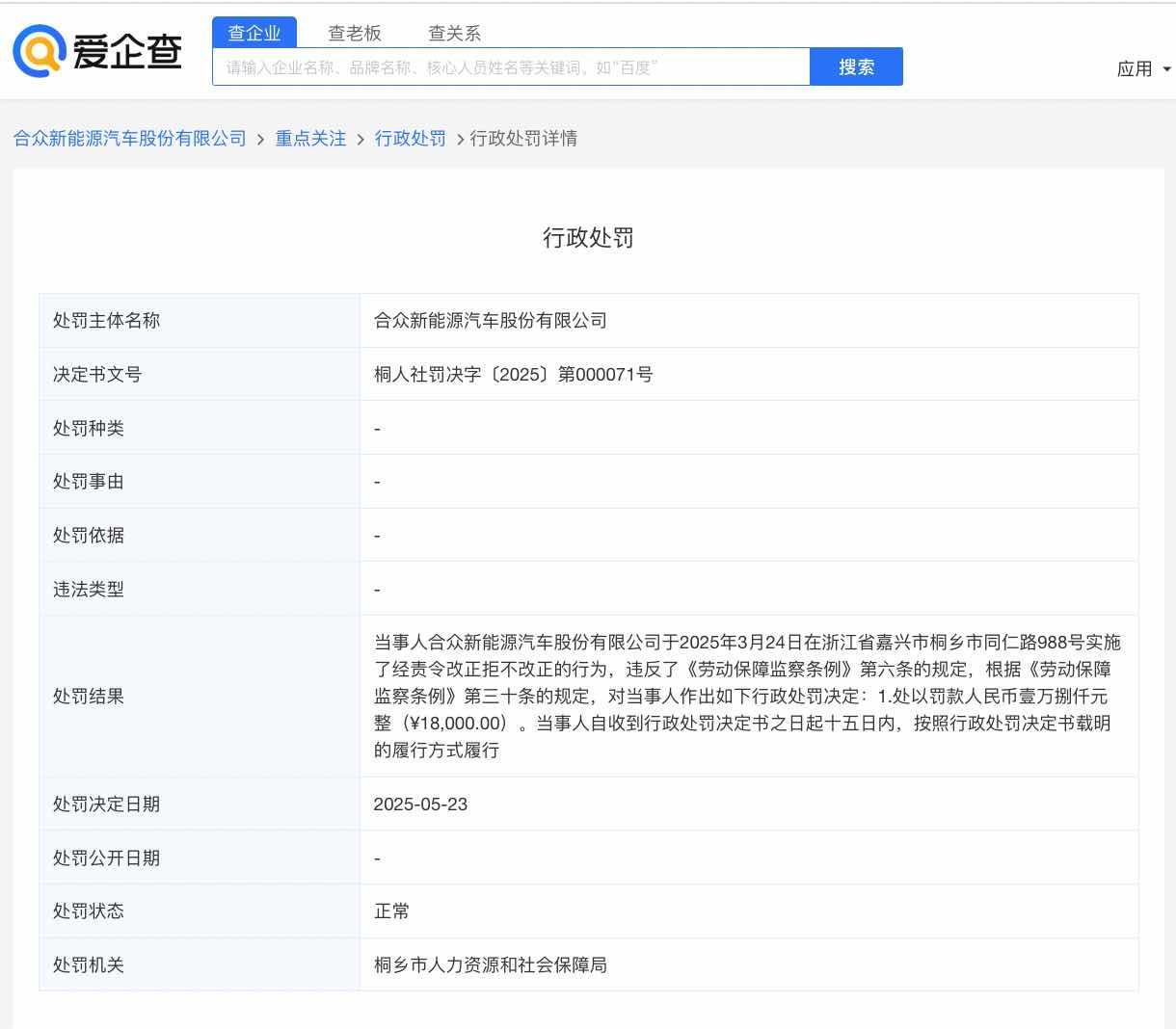Click the 行政处罚详情 breadcrumb text

tap(523, 139)
